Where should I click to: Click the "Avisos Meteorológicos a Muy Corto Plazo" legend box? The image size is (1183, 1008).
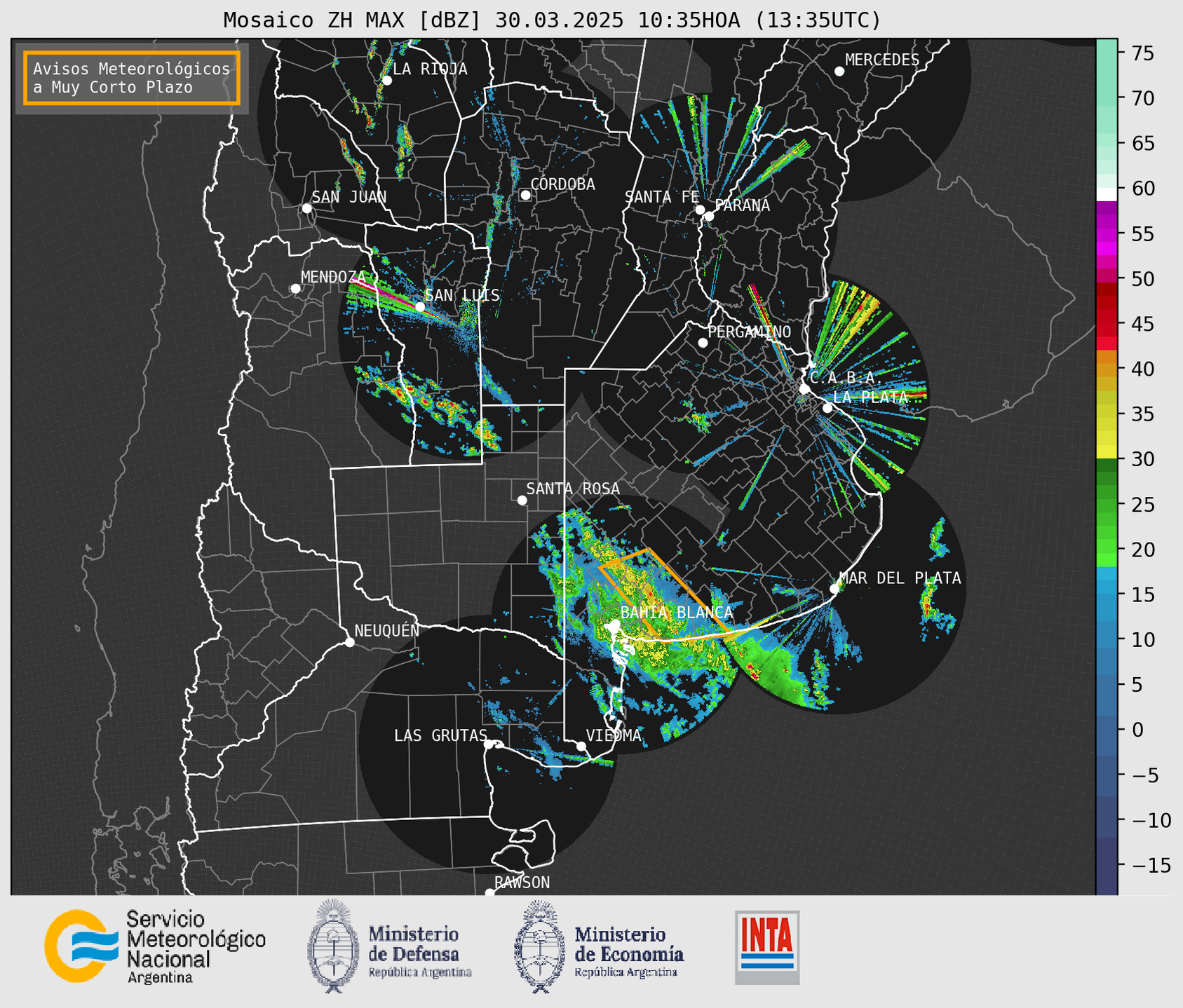(x=132, y=78)
